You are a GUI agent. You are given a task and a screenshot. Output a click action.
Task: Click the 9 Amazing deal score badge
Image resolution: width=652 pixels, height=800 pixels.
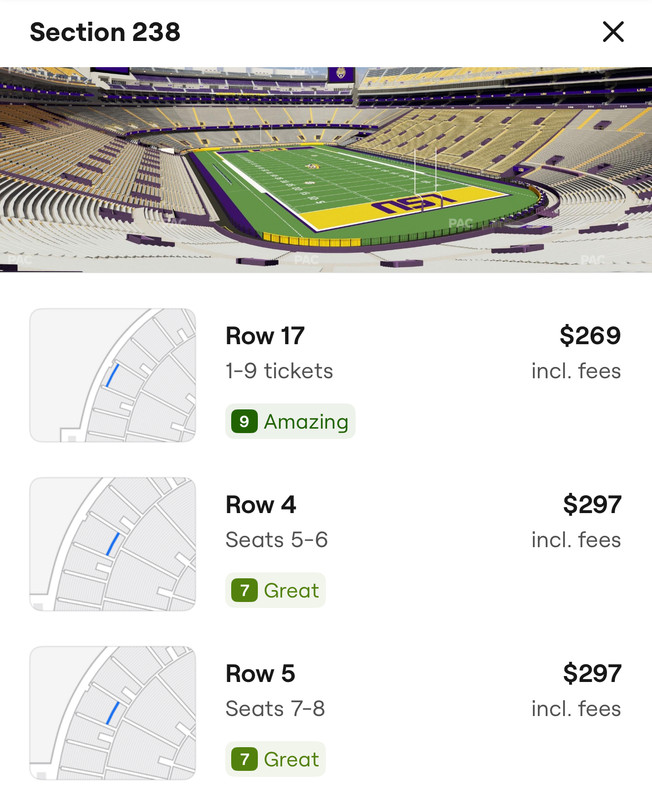tap(291, 421)
